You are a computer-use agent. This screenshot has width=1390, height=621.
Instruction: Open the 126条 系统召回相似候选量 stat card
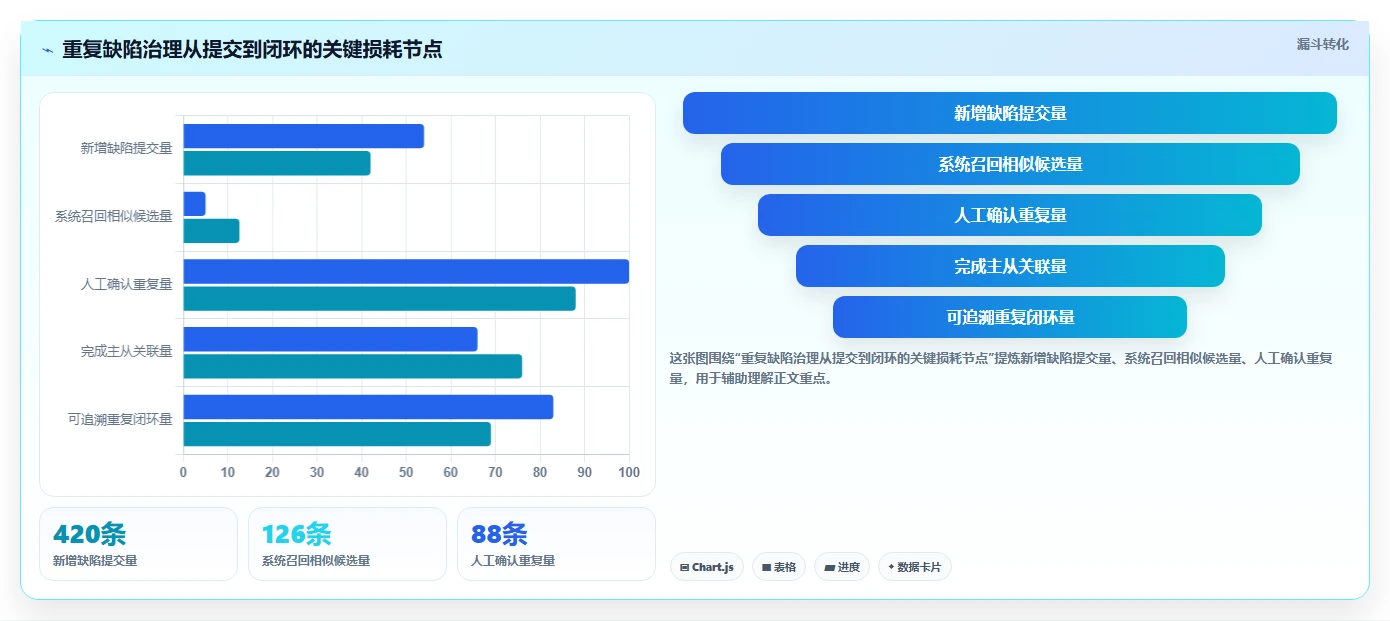(x=347, y=544)
